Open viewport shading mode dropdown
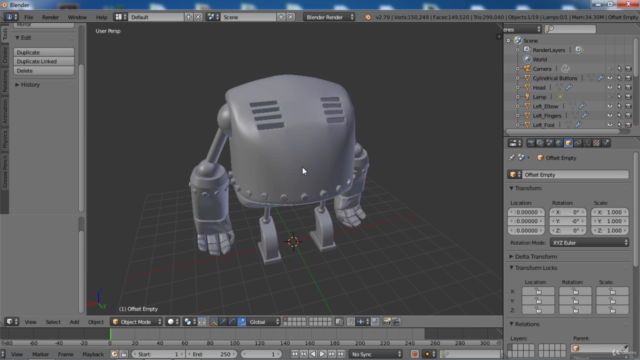The image size is (640, 360). point(173,322)
